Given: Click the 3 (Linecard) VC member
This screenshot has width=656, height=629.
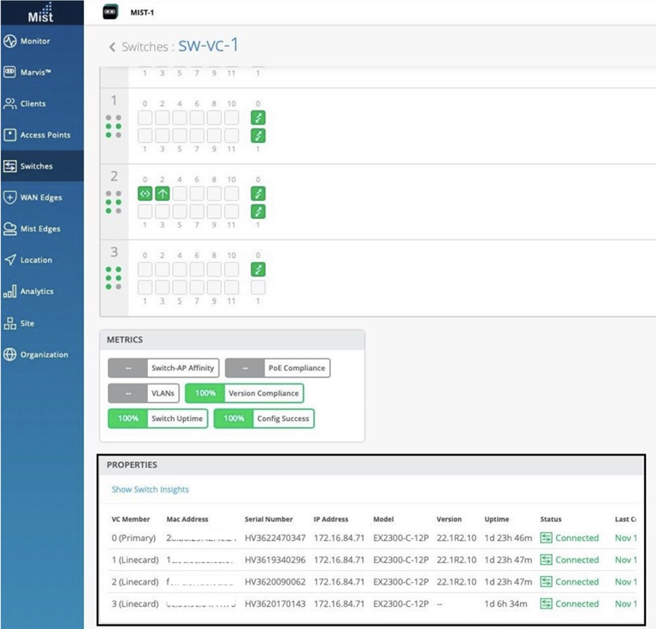Looking at the screenshot, I should coord(135,603).
